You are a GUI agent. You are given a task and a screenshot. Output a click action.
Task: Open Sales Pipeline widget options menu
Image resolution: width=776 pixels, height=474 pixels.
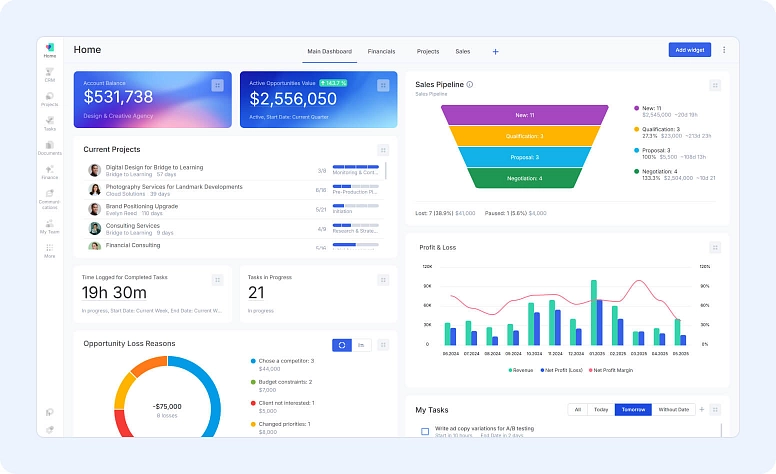pyautogui.click(x=715, y=86)
